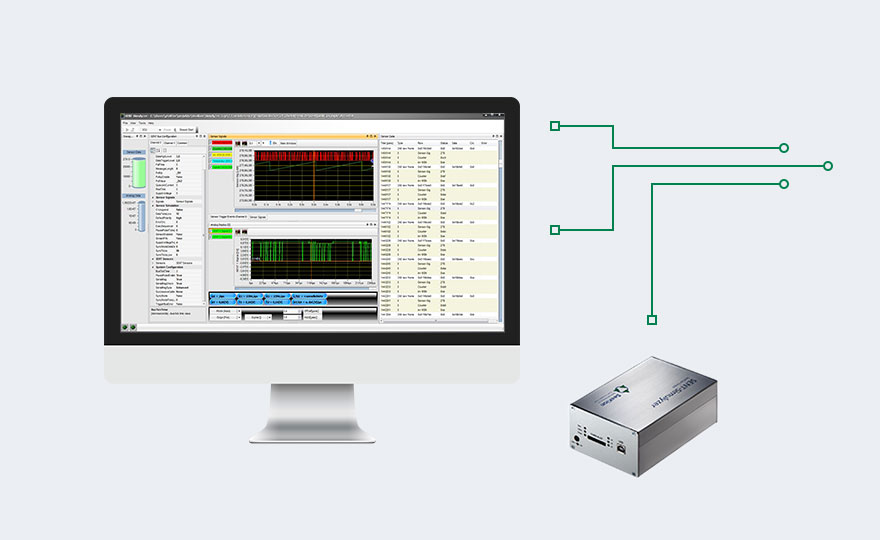Click the first green status indicator in status bar
The image size is (880, 540).
click(x=125, y=327)
